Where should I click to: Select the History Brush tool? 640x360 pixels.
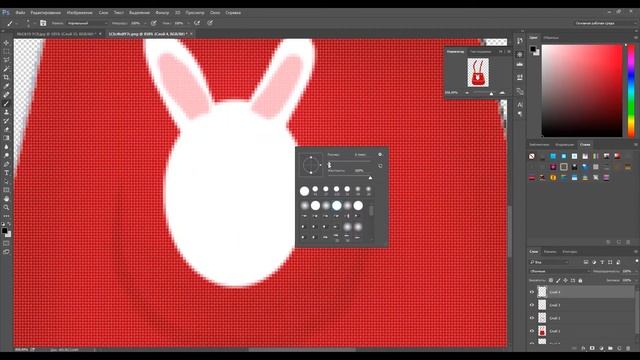tap(6, 120)
